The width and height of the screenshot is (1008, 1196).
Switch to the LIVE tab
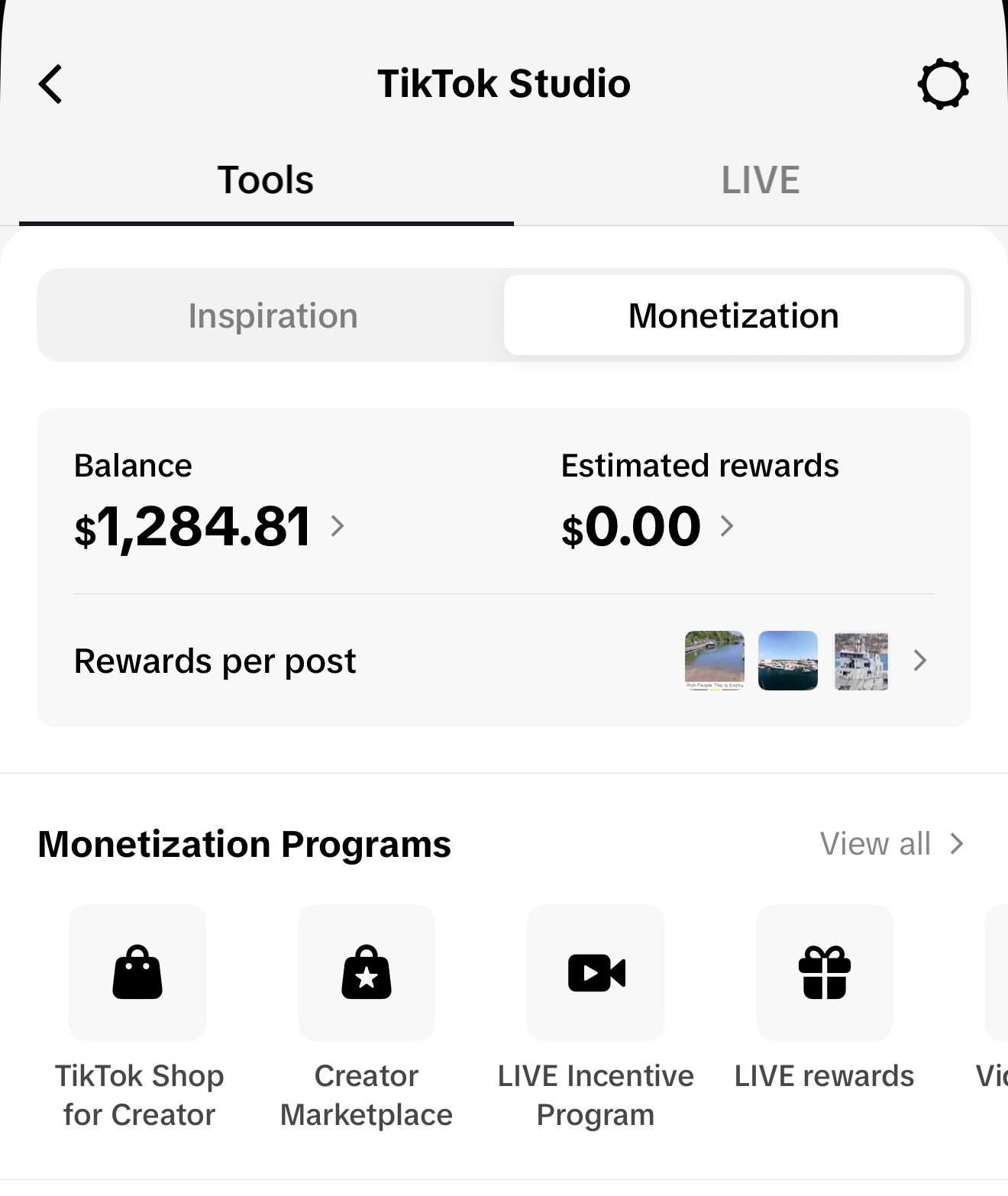[760, 180]
